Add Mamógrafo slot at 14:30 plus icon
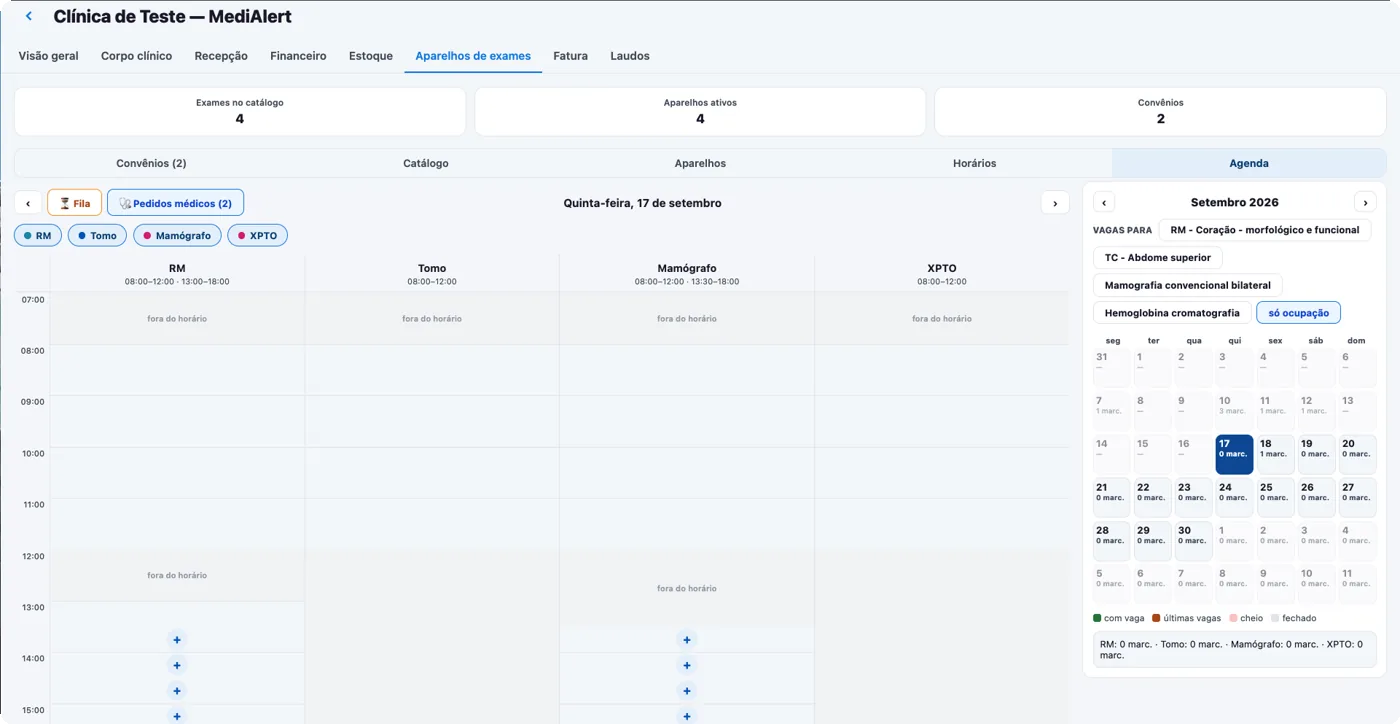 [x=687, y=691]
